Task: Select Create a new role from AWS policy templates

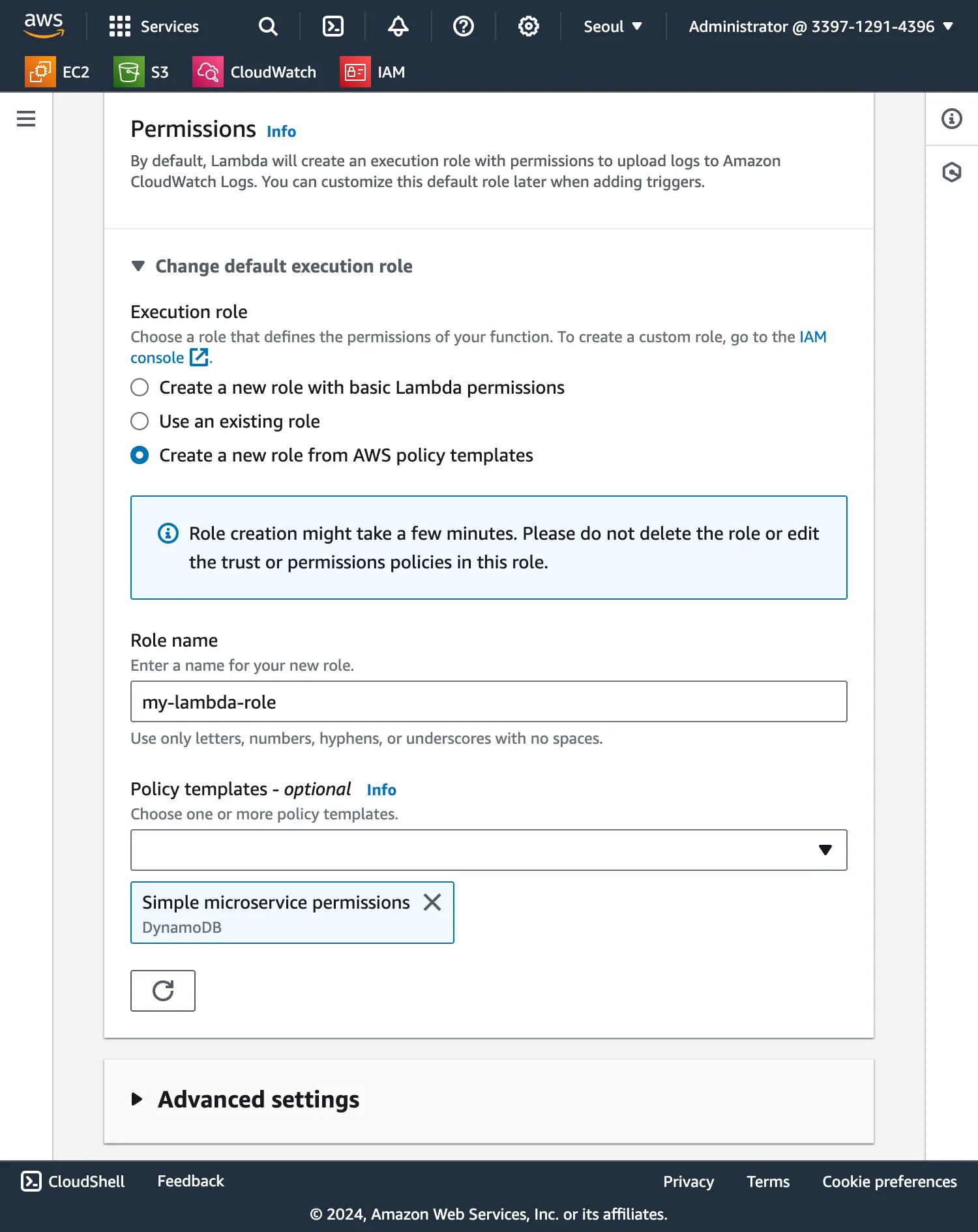Action: pyautogui.click(x=140, y=456)
